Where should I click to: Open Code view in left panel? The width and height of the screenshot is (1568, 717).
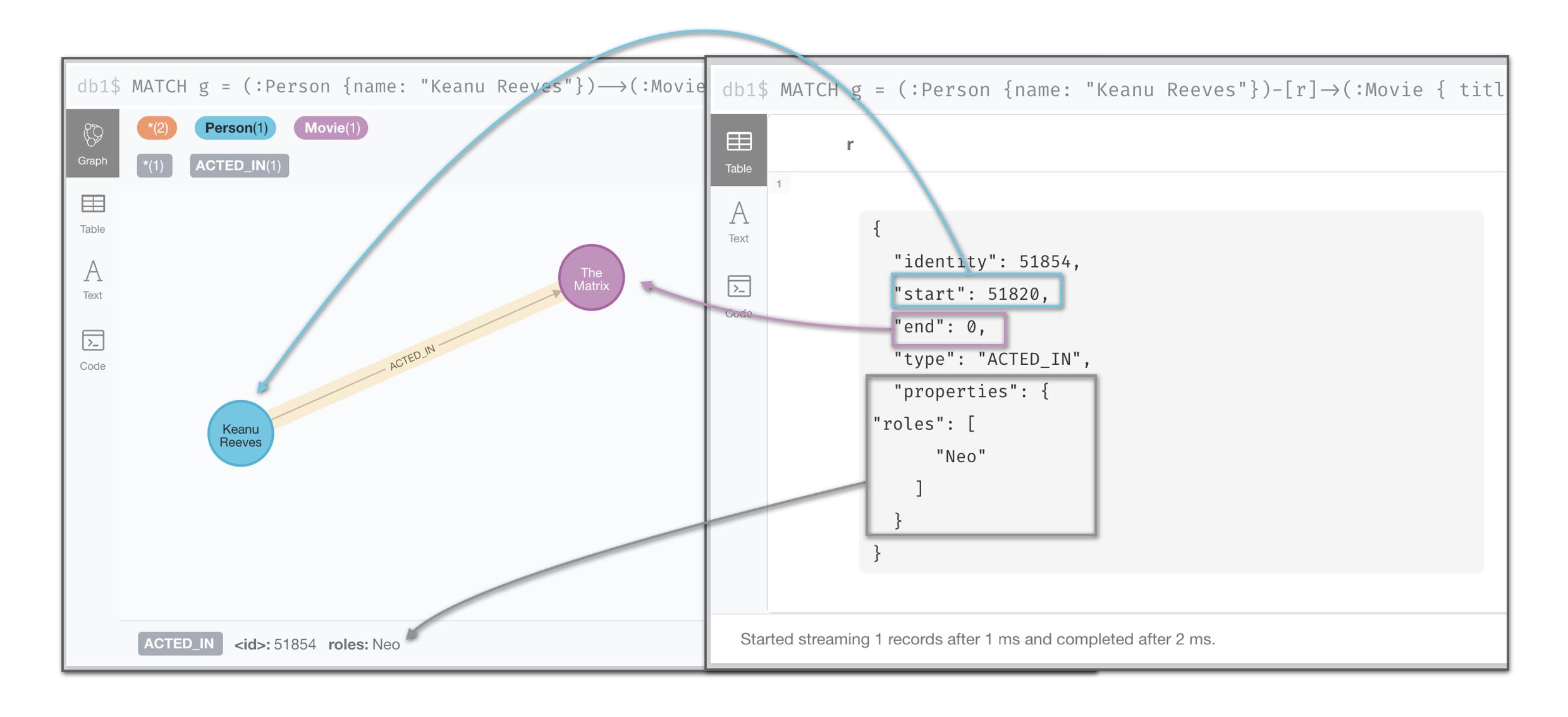point(92,350)
